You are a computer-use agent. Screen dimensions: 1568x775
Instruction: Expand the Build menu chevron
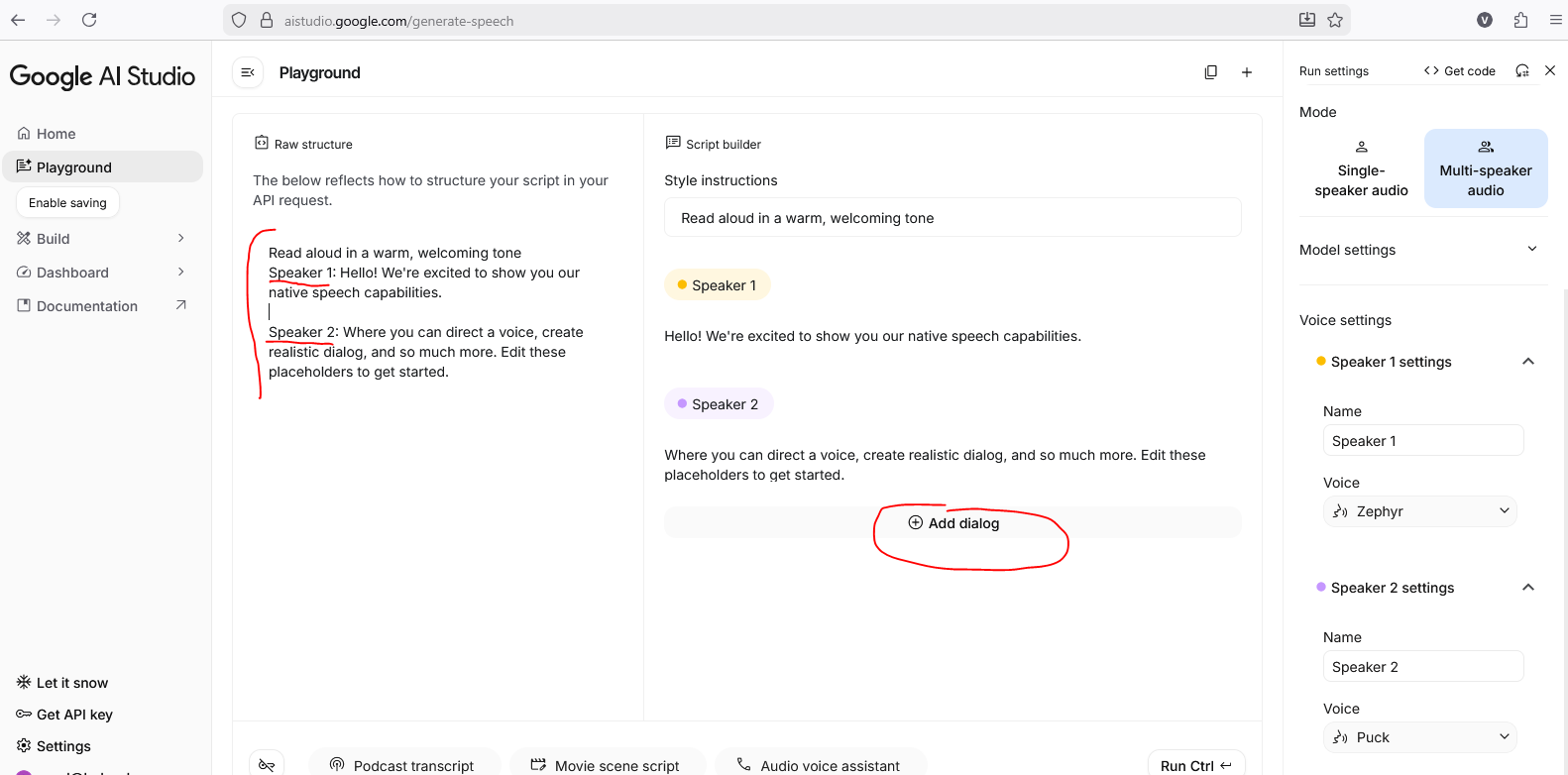point(181,238)
